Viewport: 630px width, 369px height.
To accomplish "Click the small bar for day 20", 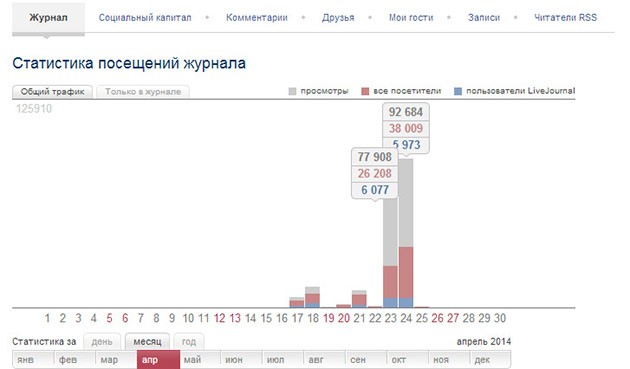I will click(x=344, y=306).
